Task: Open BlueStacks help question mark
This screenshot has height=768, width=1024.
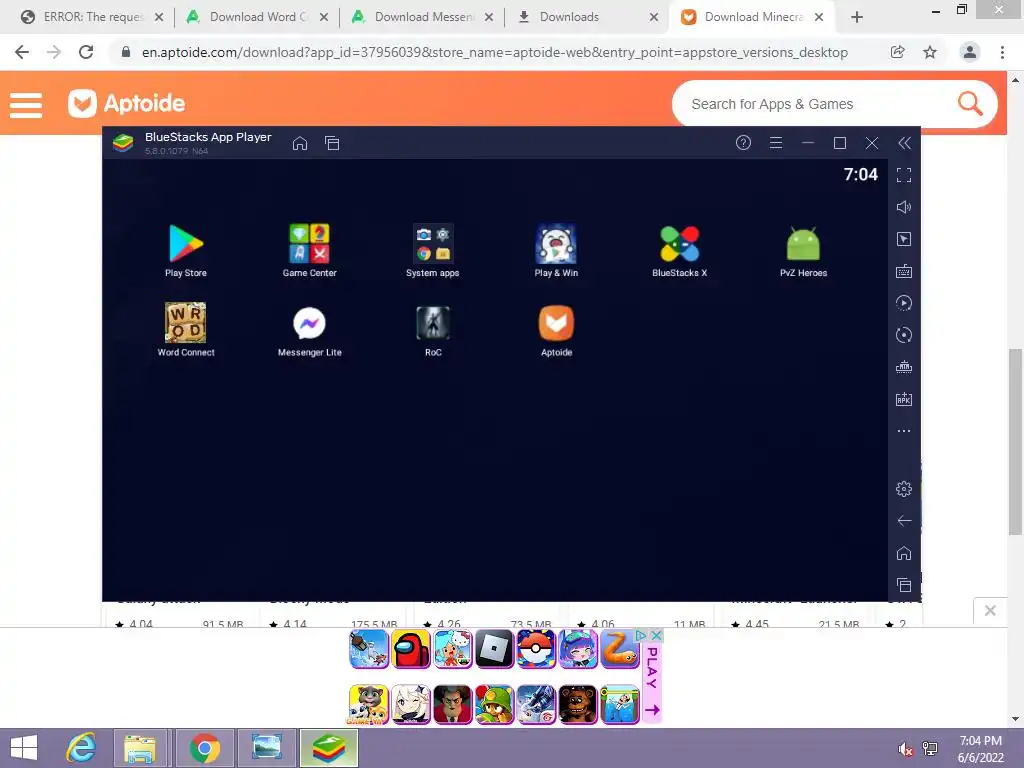Action: 743,142
